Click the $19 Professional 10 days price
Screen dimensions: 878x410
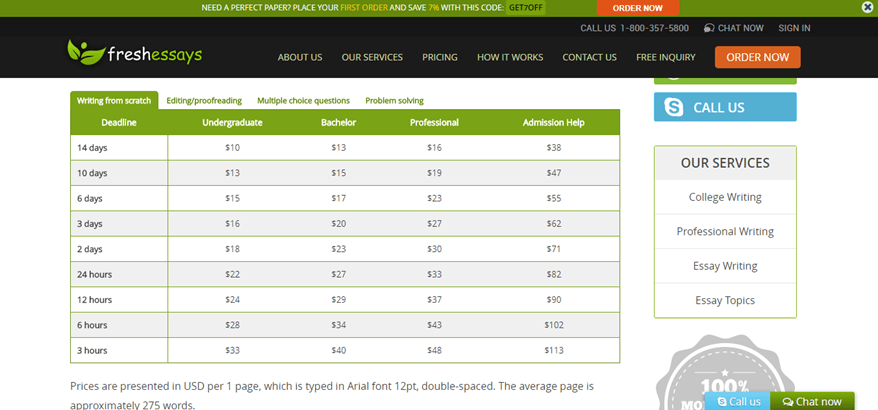435,173
